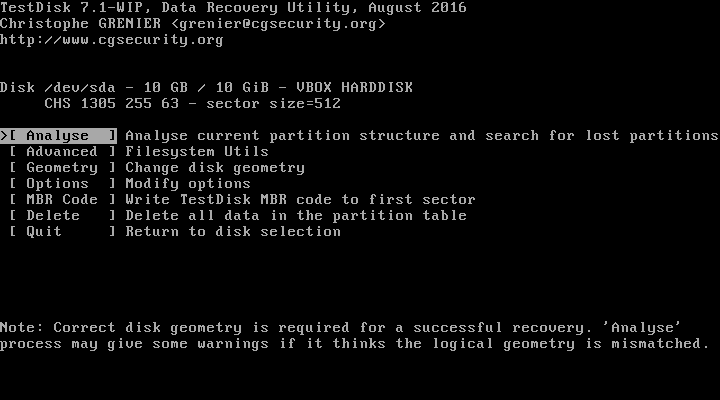This screenshot has height=400, width=720.
Task: Click the Disk /dev/sda info line
Action: 206,88
